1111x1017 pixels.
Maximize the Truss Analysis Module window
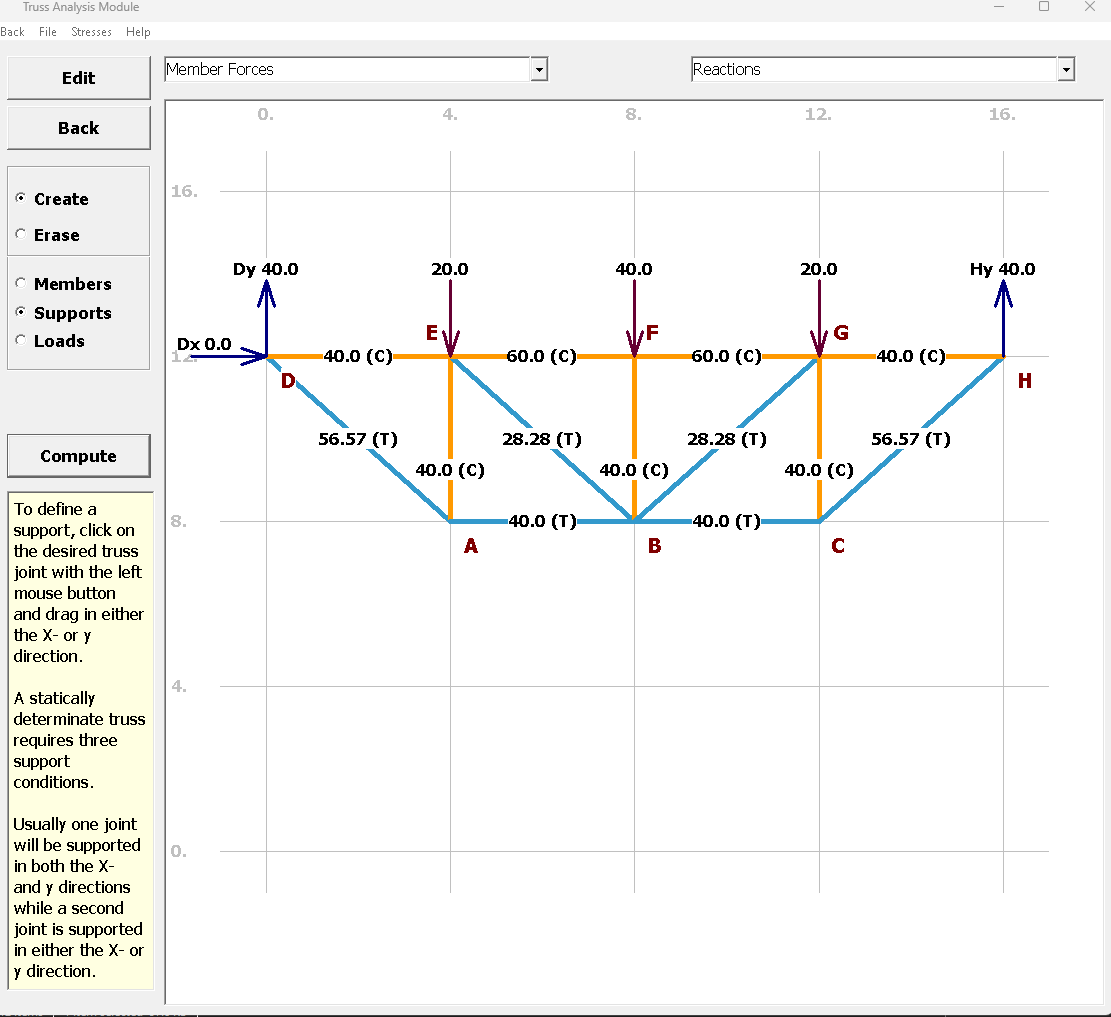[x=1044, y=6]
